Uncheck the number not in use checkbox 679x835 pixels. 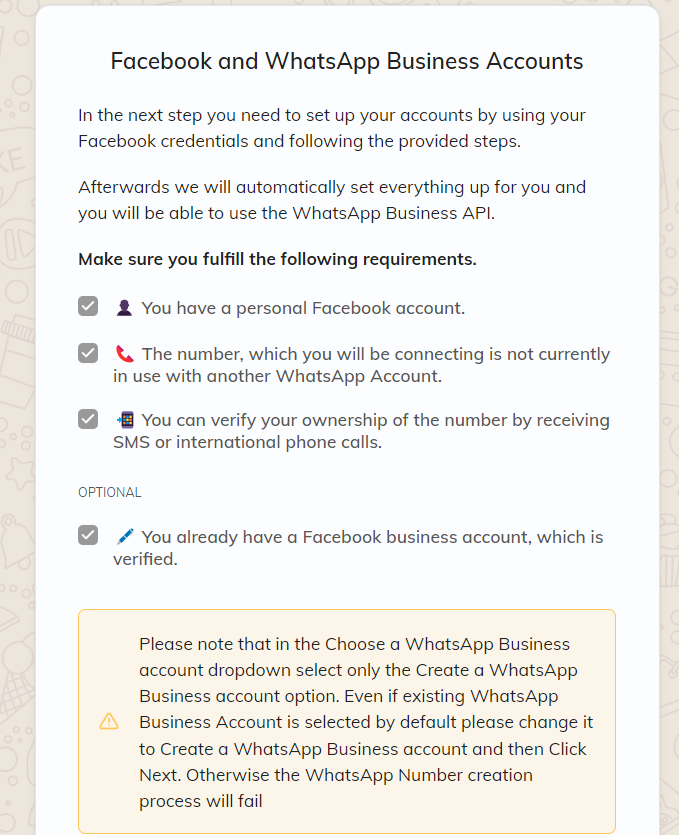click(x=88, y=353)
